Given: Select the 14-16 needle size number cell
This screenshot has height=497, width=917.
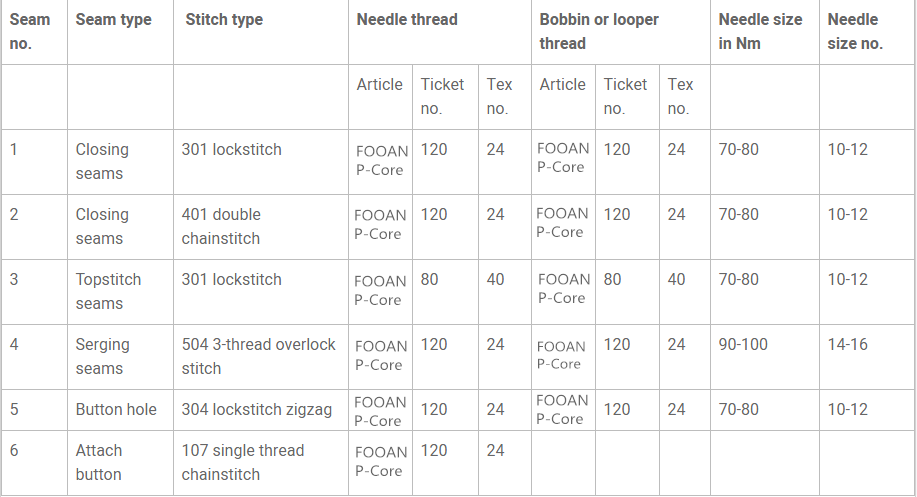Looking at the screenshot, I should coord(867,357).
